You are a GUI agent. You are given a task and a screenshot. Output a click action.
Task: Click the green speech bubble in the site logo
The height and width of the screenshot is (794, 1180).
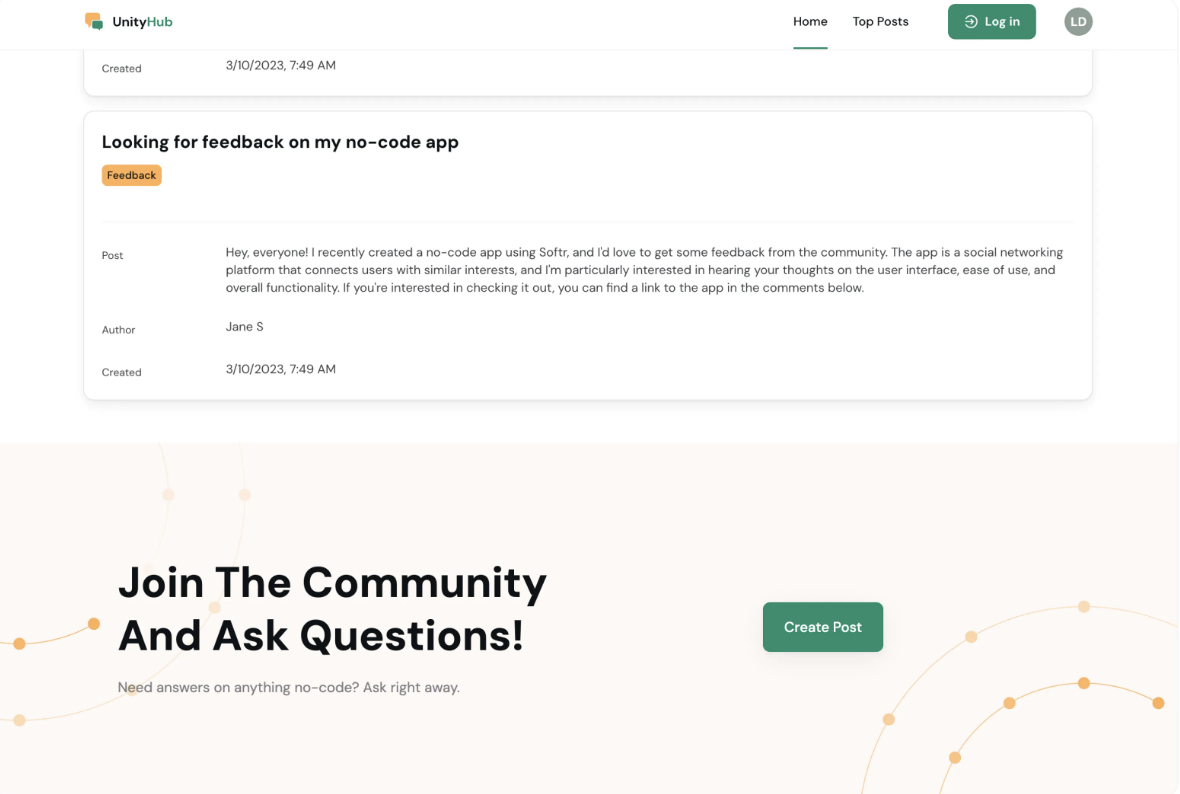coord(97,25)
